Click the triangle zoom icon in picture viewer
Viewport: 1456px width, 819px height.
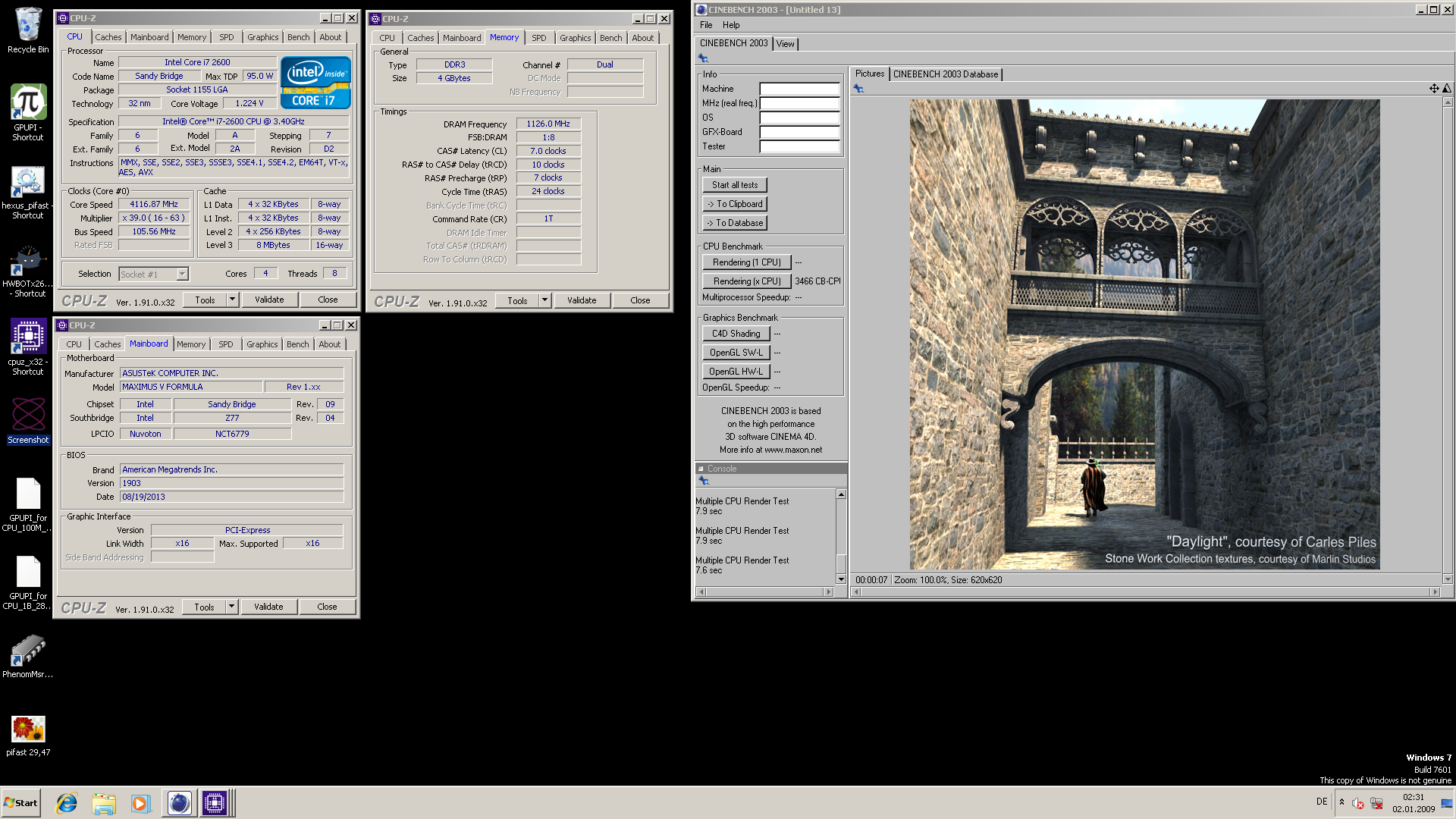click(1446, 89)
